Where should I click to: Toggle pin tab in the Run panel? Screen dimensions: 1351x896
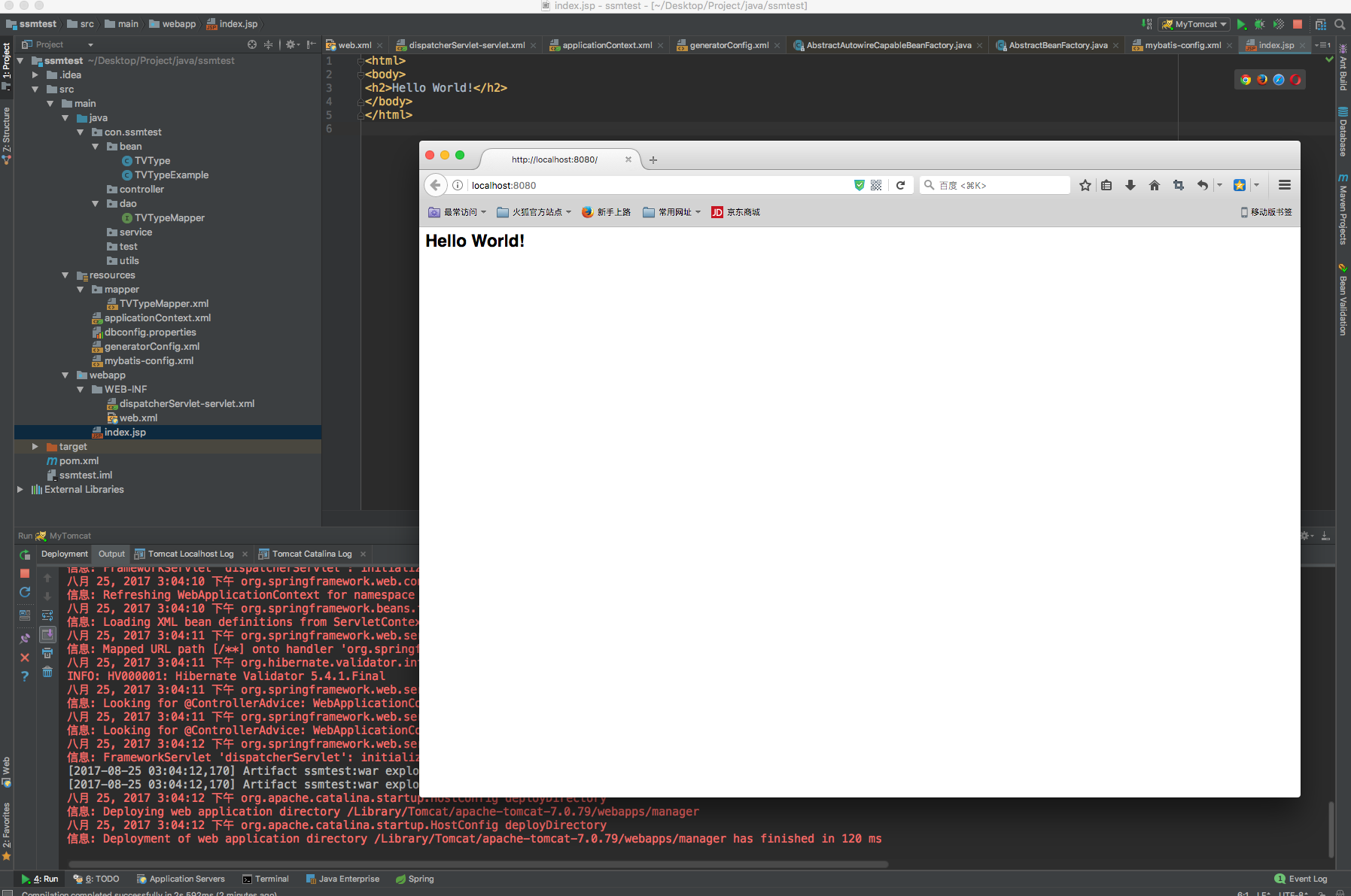(x=25, y=638)
